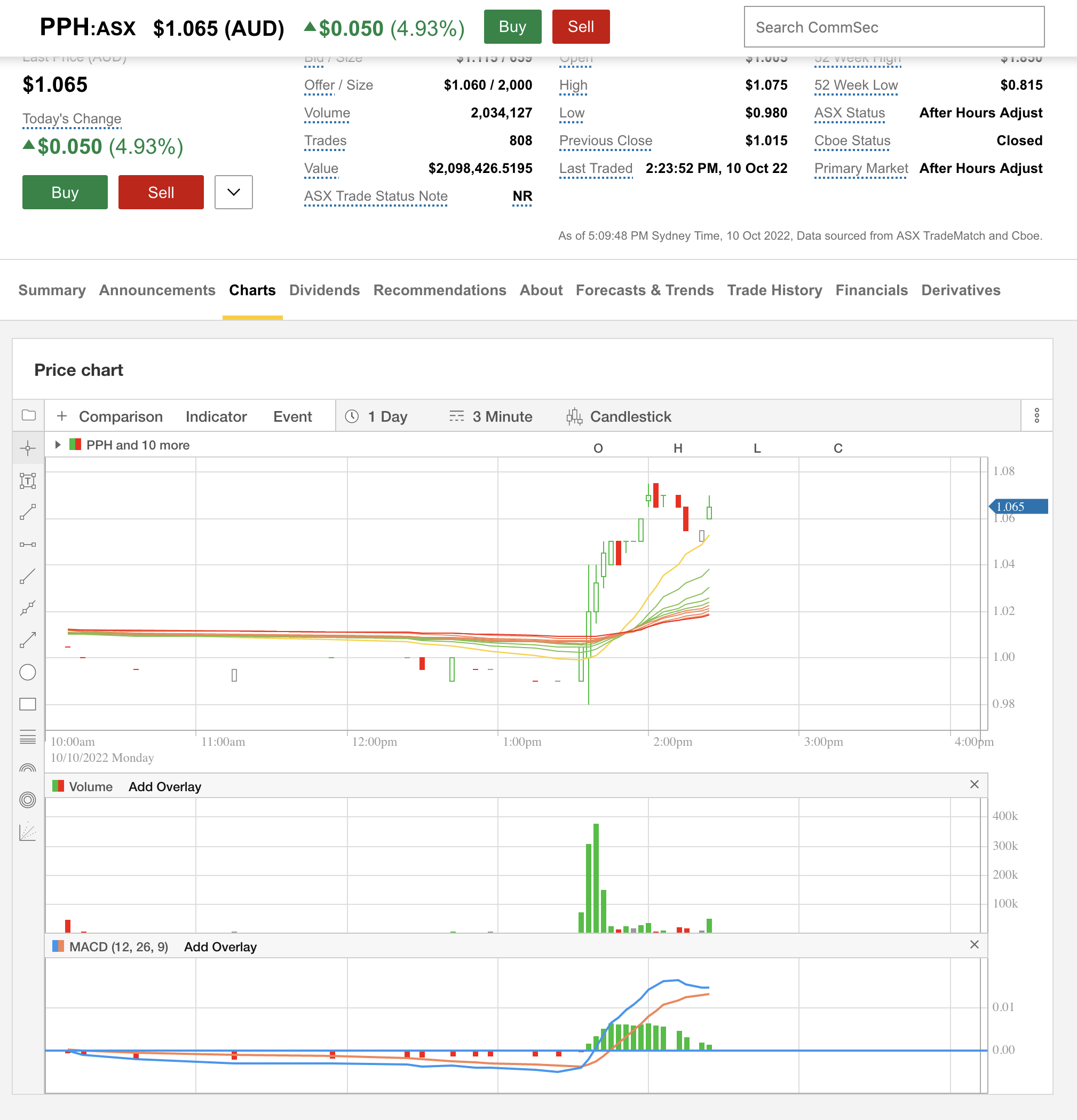Activate the Fibonacci retracement lines tool
Image resolution: width=1077 pixels, height=1120 pixels.
point(27,737)
